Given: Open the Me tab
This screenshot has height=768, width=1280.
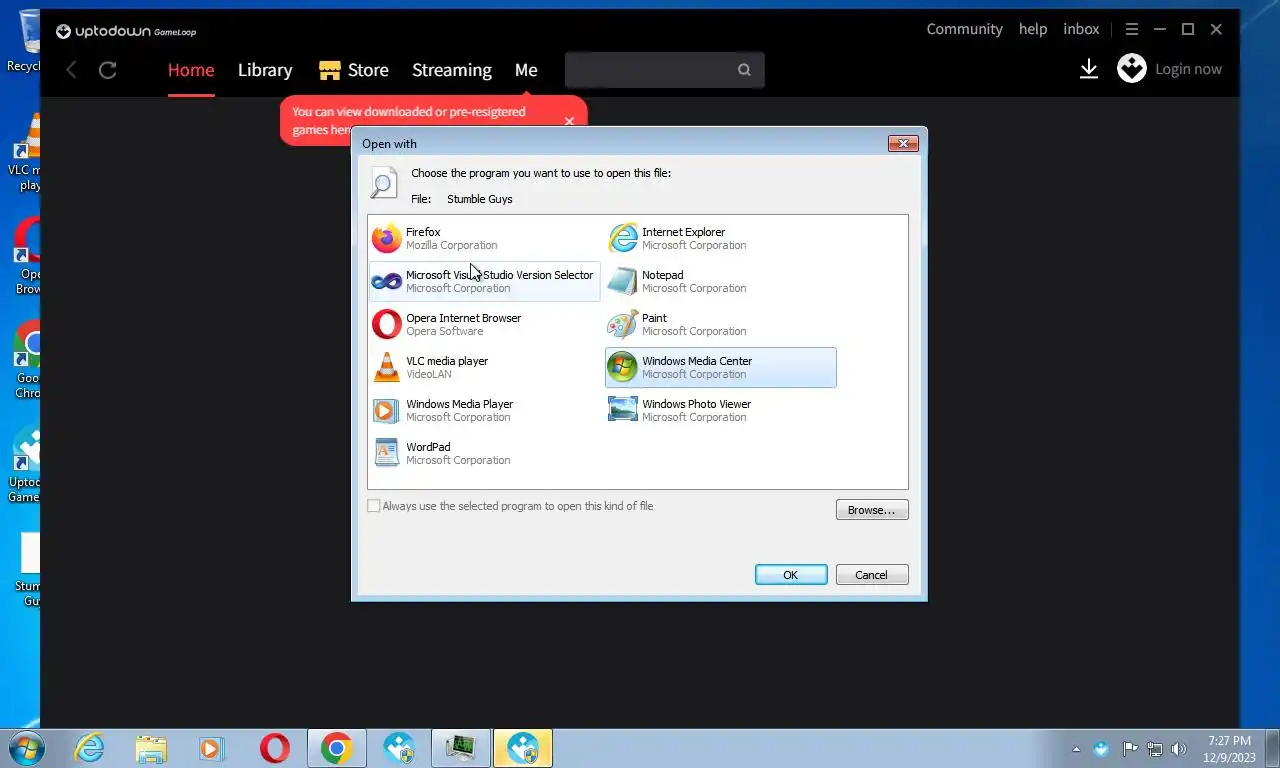Looking at the screenshot, I should click(526, 70).
